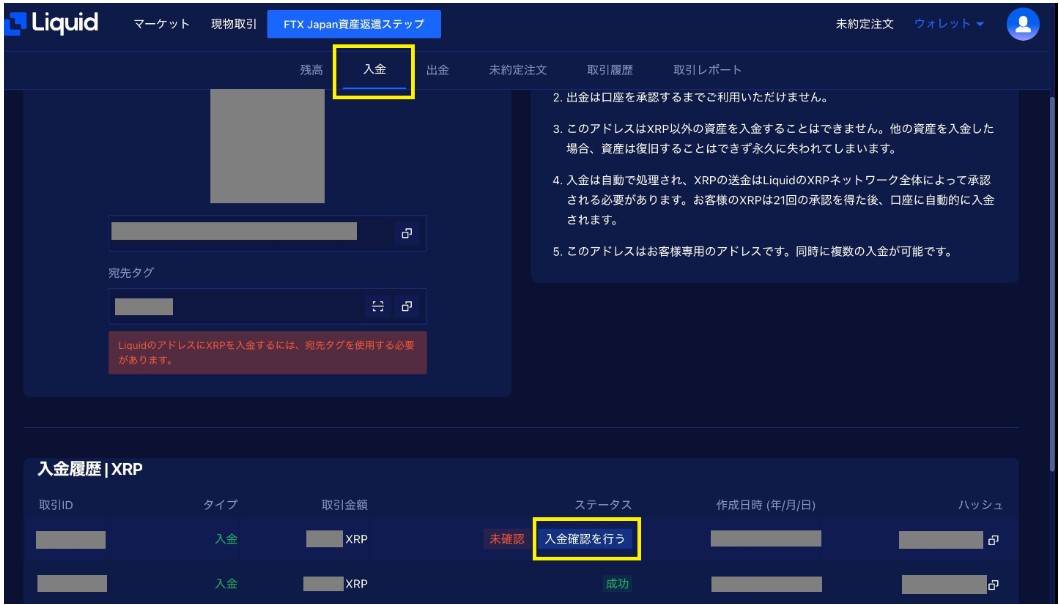Click the 成功 status badge

pos(617,583)
